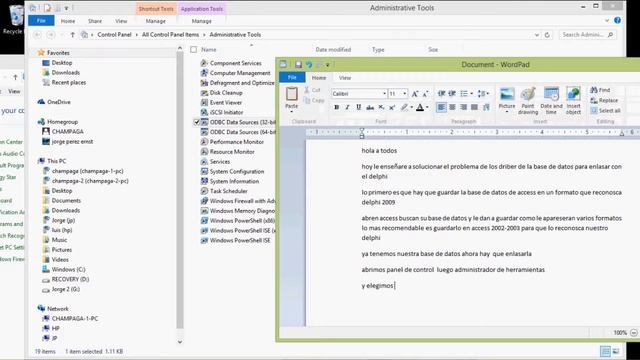Toggle bold formatting in WordPad

(x=336, y=107)
